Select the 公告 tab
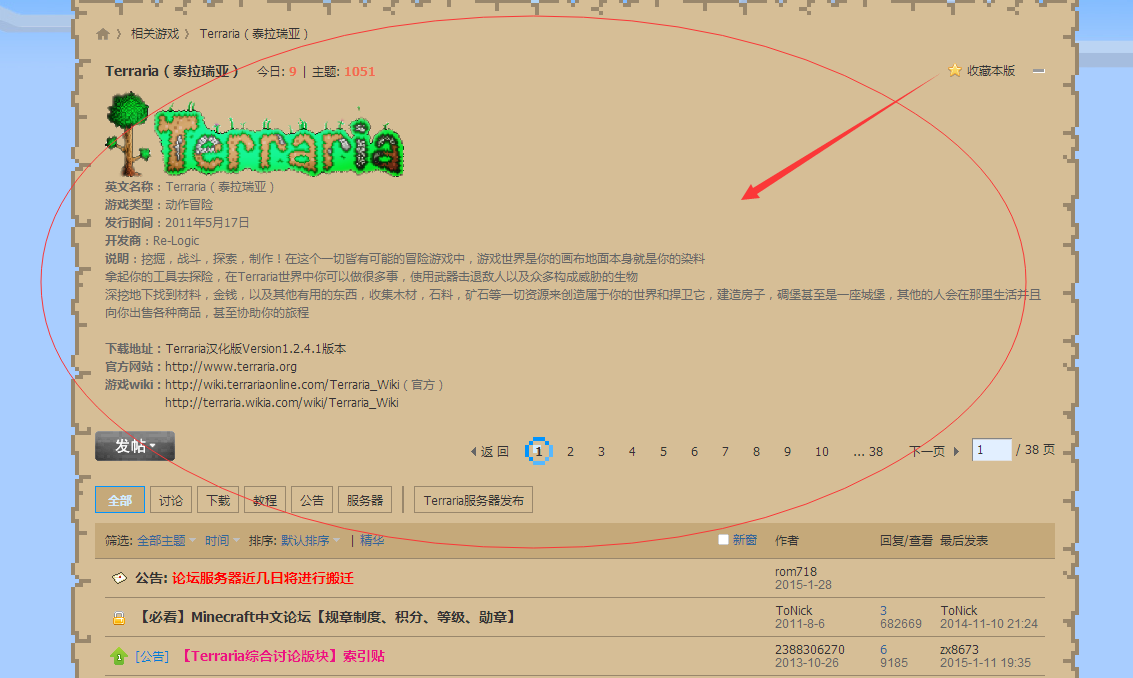 tap(312, 500)
